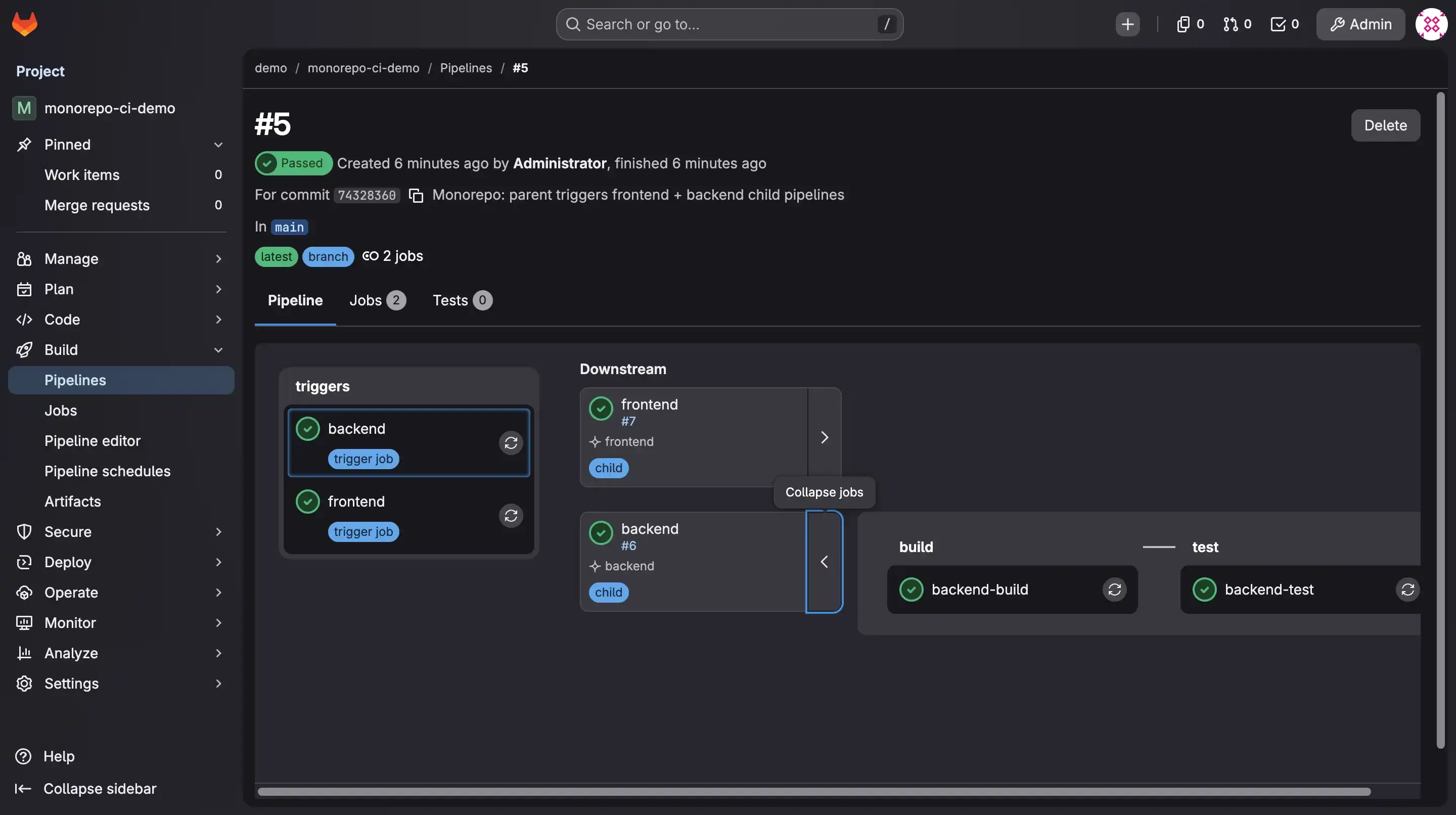This screenshot has width=1456, height=815.
Task: Open pinned Work items
Action: click(x=121, y=175)
